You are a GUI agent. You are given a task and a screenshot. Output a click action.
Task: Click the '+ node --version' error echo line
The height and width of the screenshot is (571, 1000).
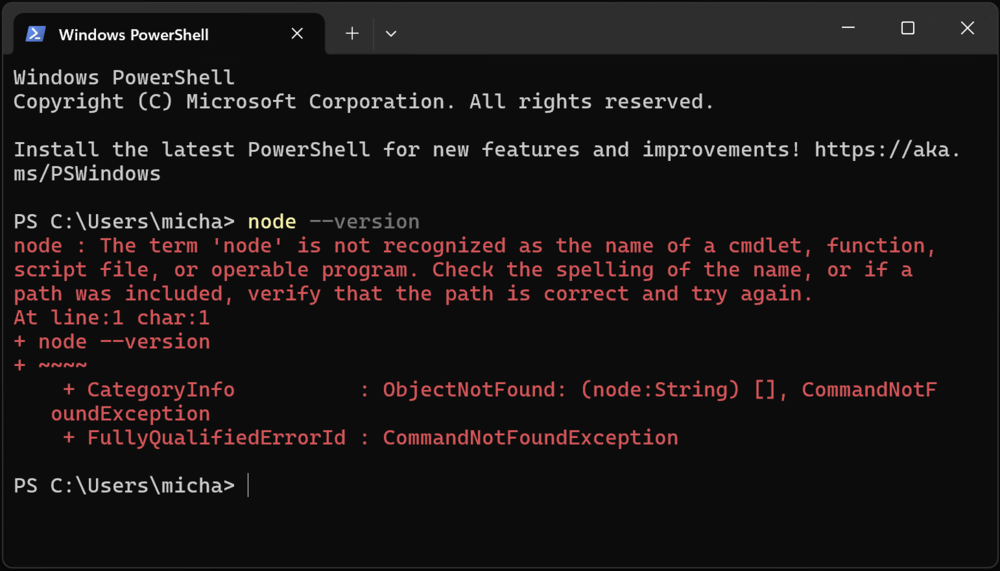click(112, 342)
